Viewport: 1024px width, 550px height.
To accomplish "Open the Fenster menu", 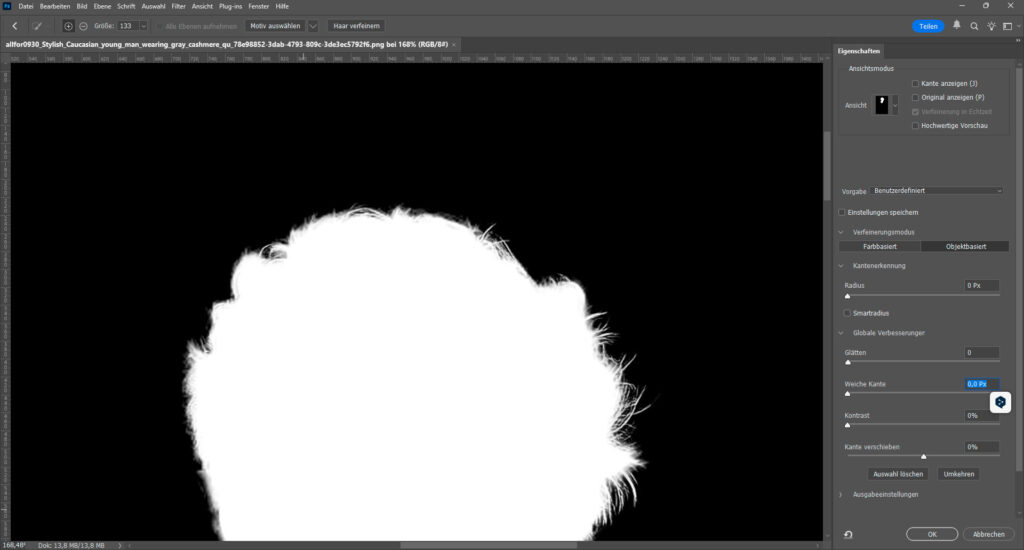I will (x=259, y=6).
